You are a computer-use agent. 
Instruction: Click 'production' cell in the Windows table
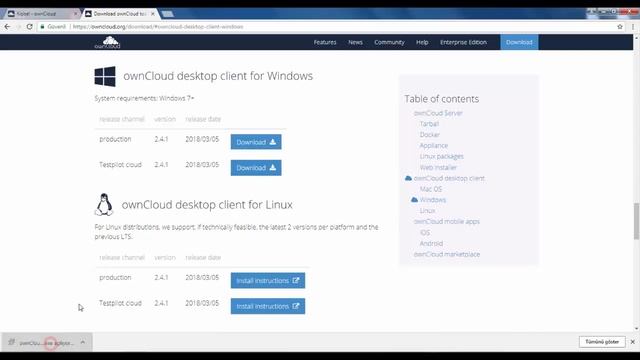click(x=115, y=139)
